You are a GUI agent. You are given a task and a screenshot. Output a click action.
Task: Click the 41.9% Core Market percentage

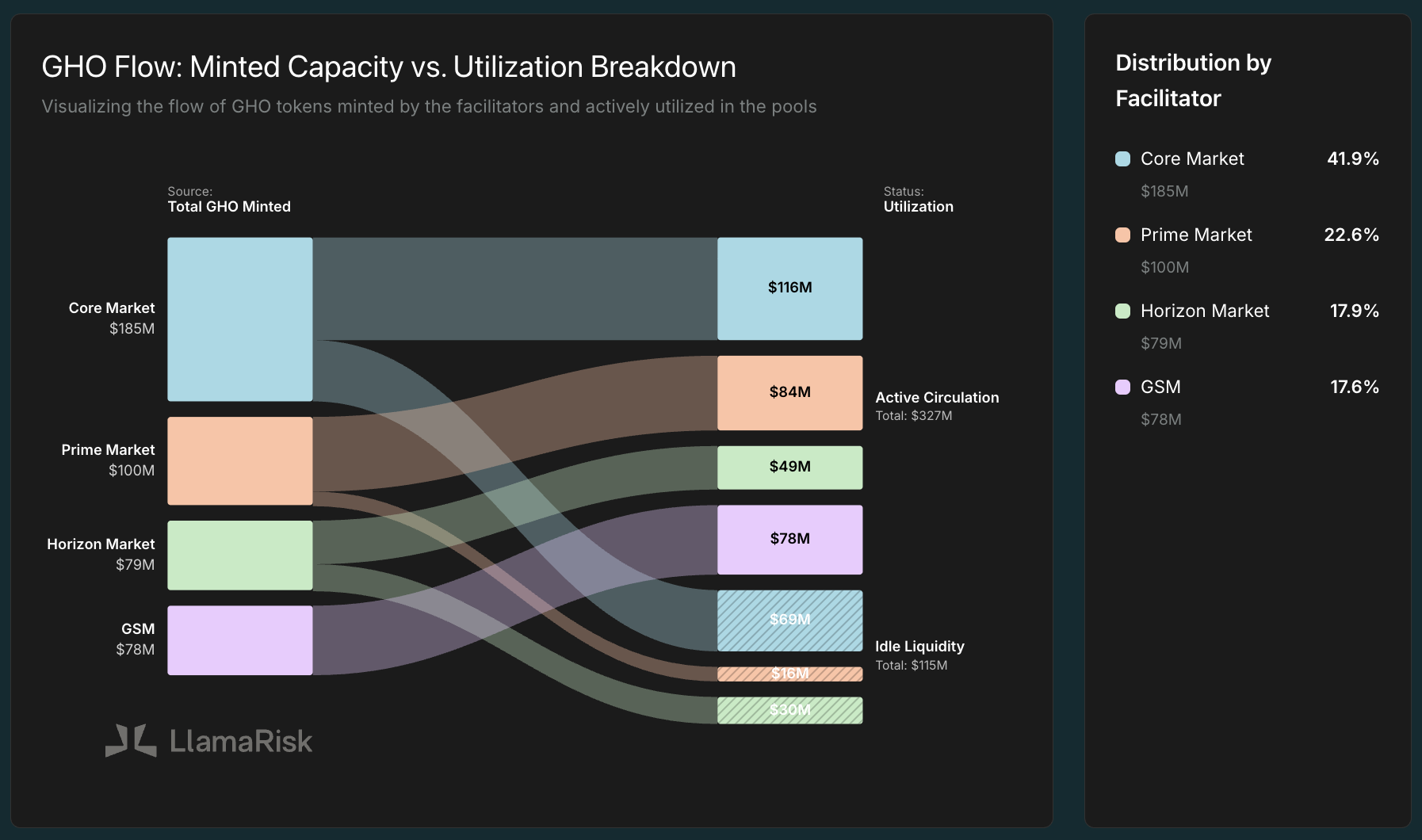[1353, 158]
